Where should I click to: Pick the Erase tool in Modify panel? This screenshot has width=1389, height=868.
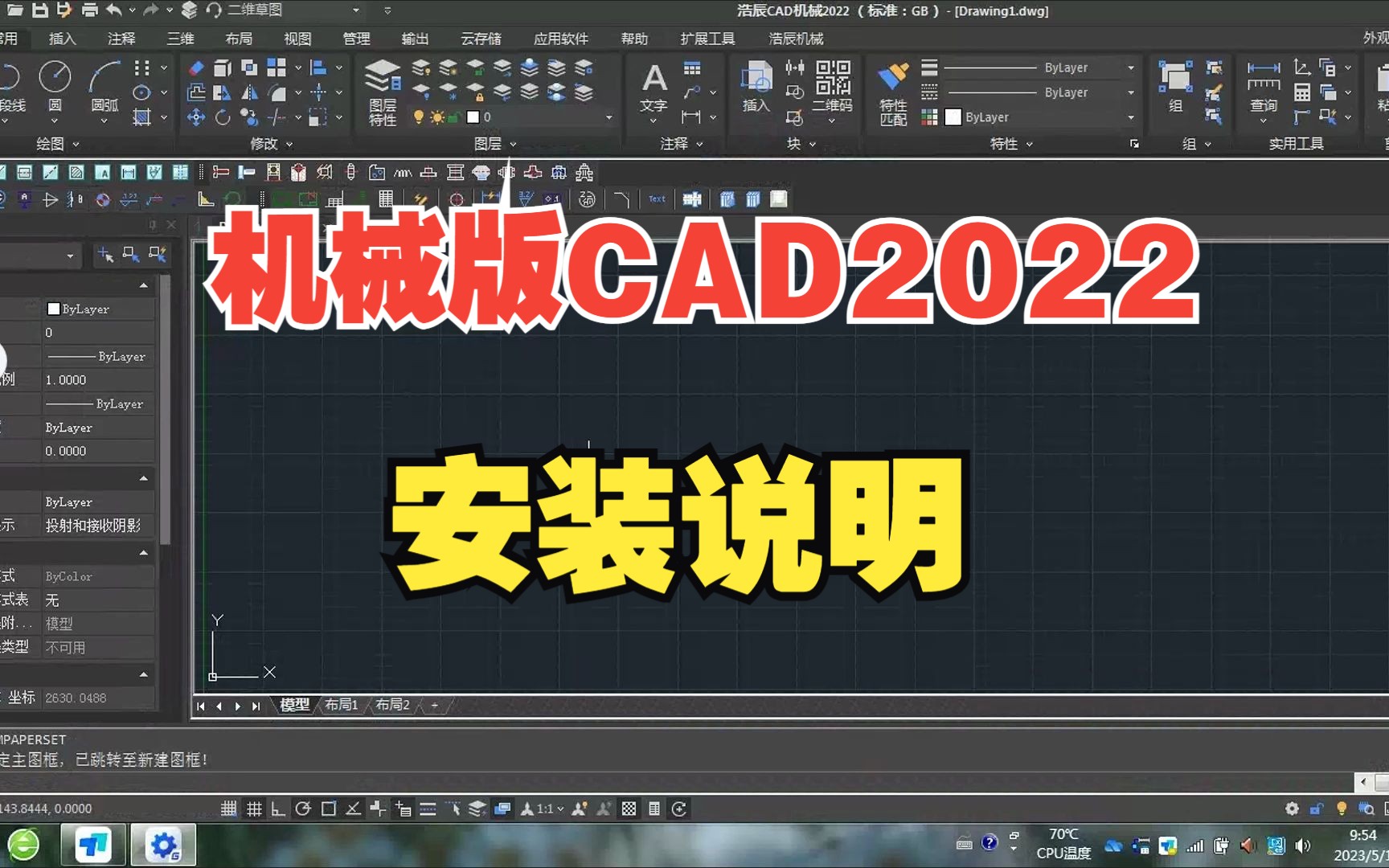point(195,68)
